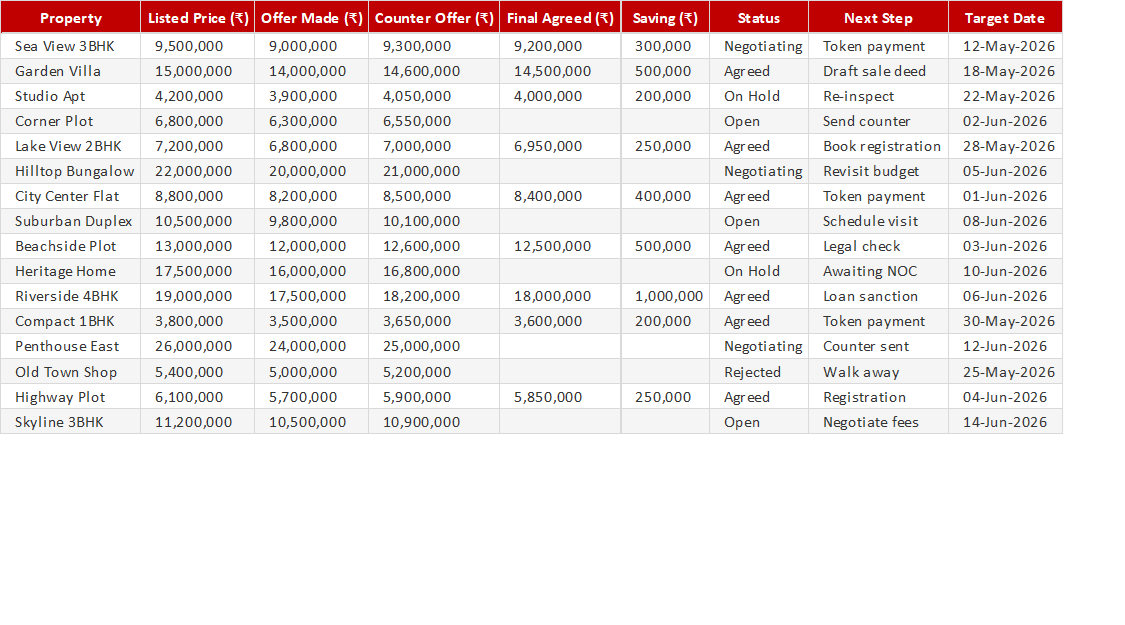Select the Offer Made (₹) header
Viewport: 1125px width, 625px height.
[311, 18]
